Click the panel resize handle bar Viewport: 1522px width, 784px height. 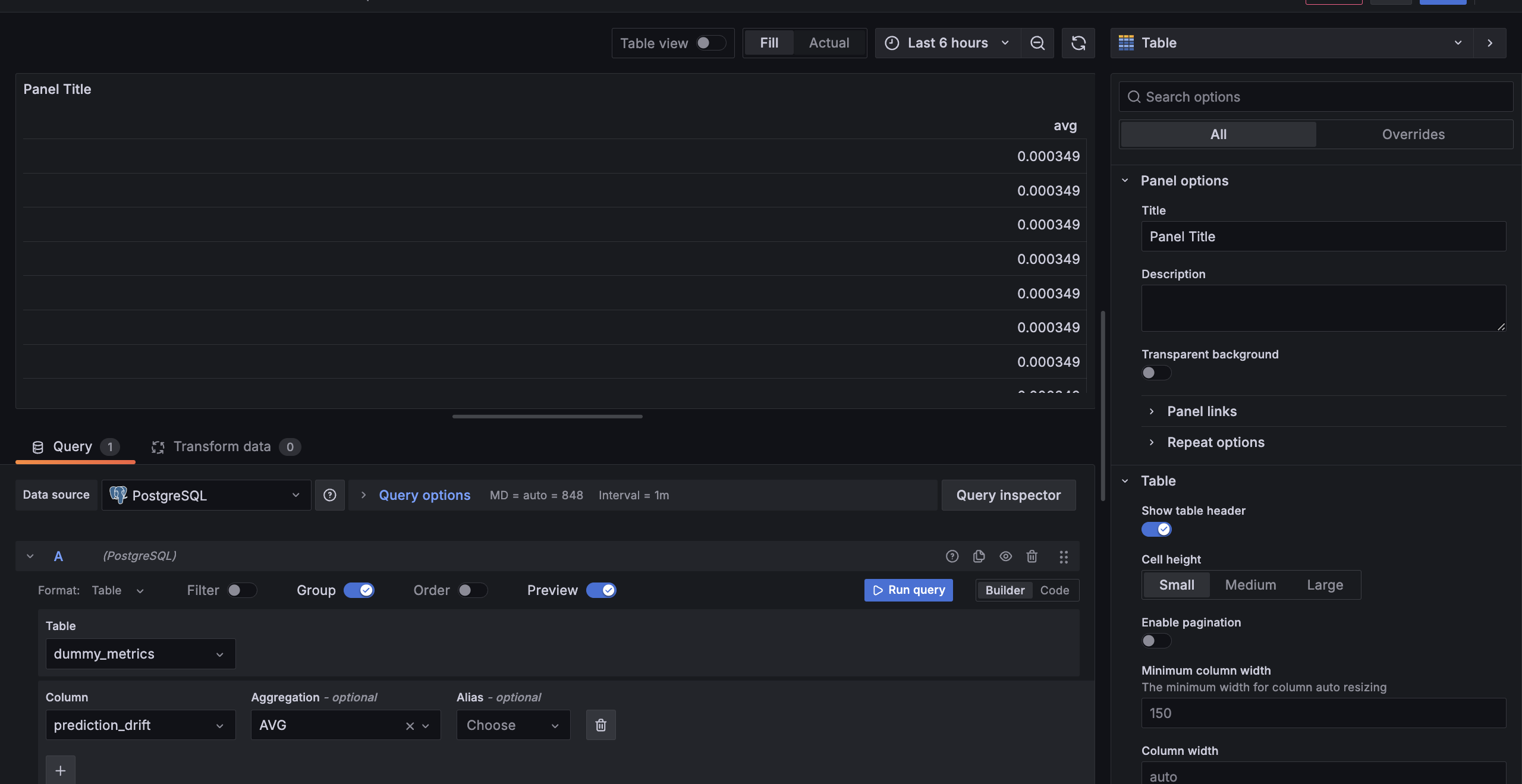[547, 416]
